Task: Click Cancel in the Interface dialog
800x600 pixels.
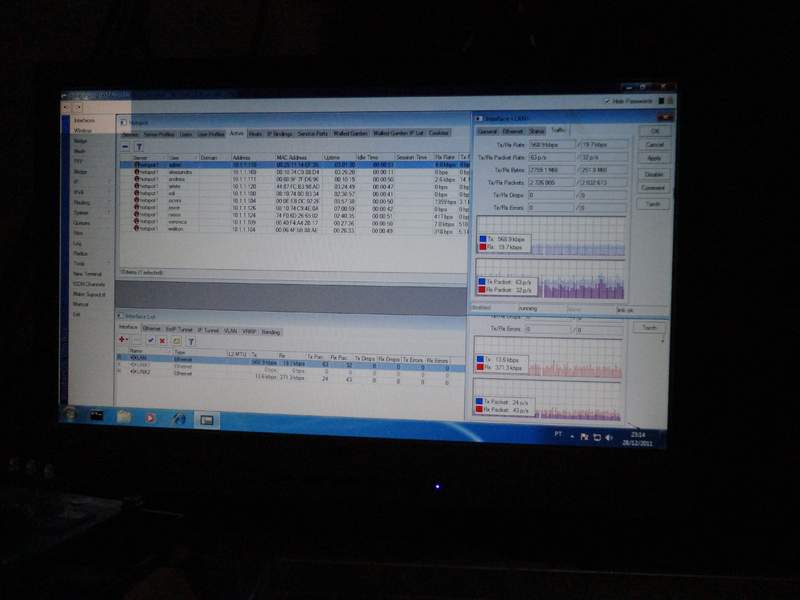Action: pyautogui.click(x=655, y=145)
